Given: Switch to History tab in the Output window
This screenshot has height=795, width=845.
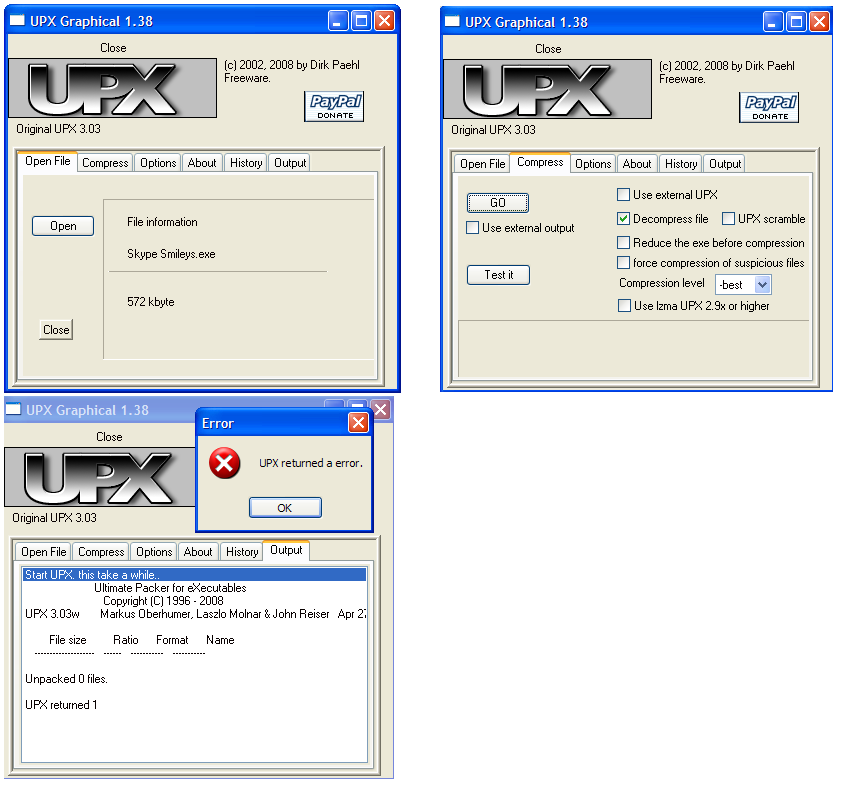Looking at the screenshot, I should [242, 552].
